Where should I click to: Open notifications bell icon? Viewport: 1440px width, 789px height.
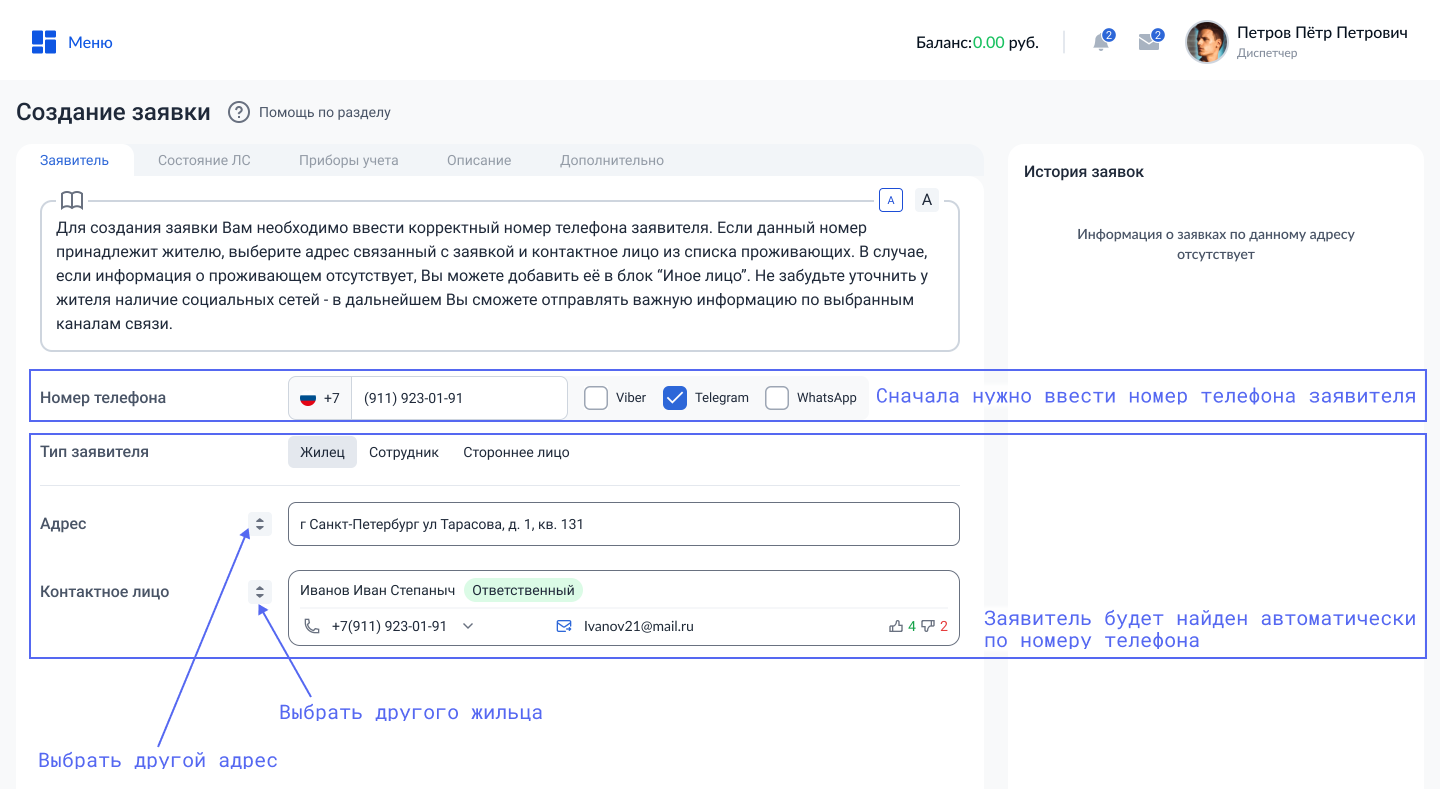tap(1101, 42)
